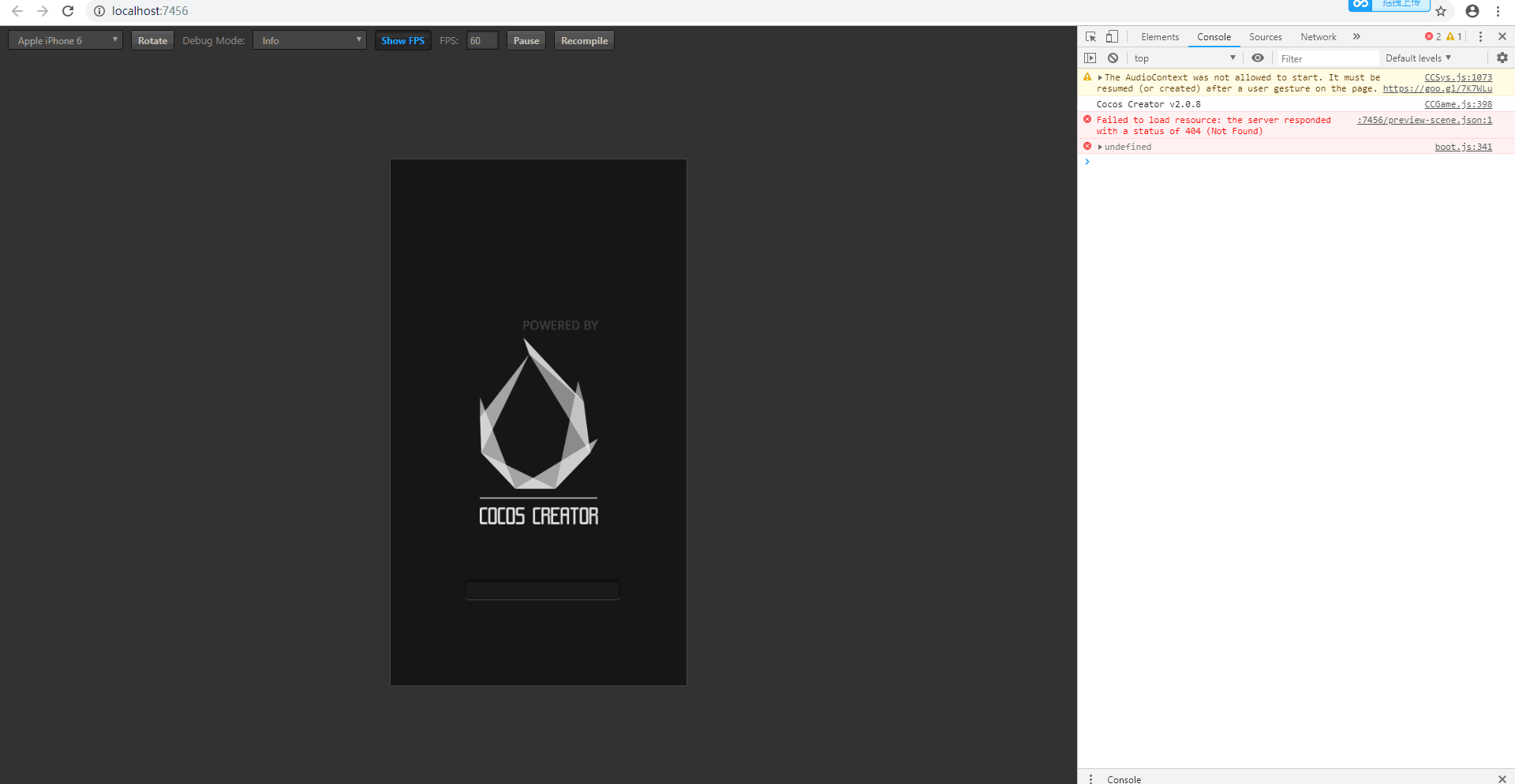1515x784 pixels.
Task: Toggle the DevTools device toolbar
Action: (1112, 37)
